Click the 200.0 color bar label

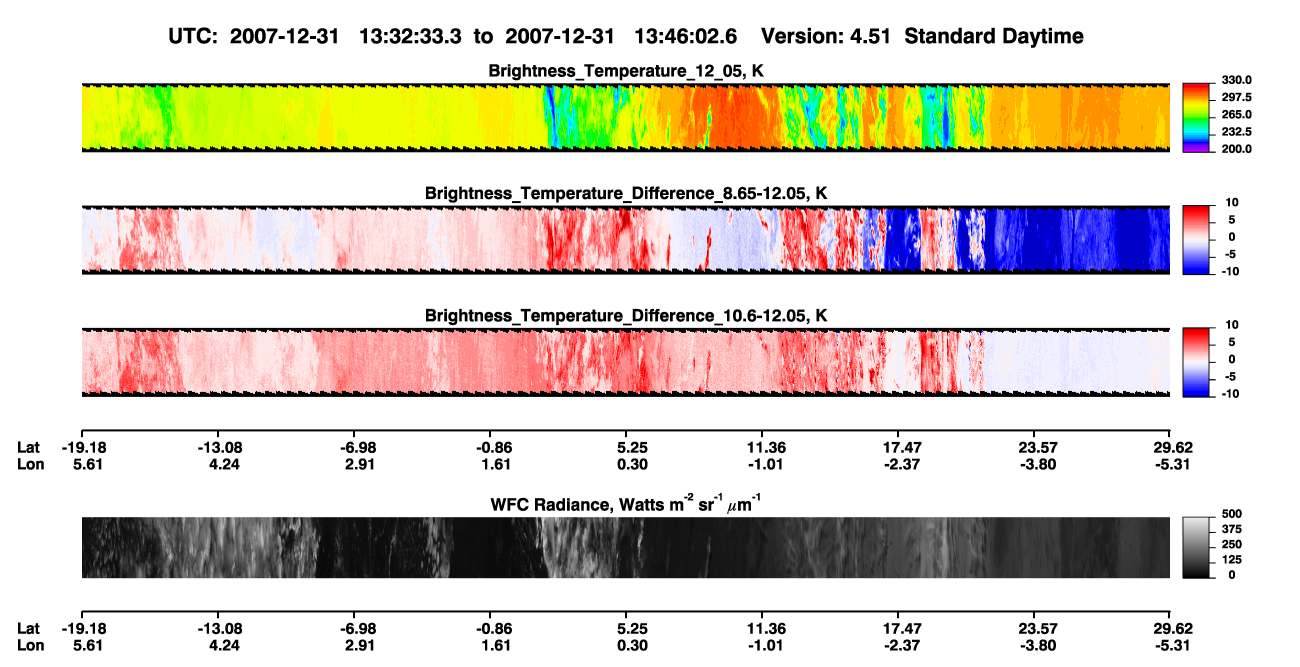click(1235, 148)
